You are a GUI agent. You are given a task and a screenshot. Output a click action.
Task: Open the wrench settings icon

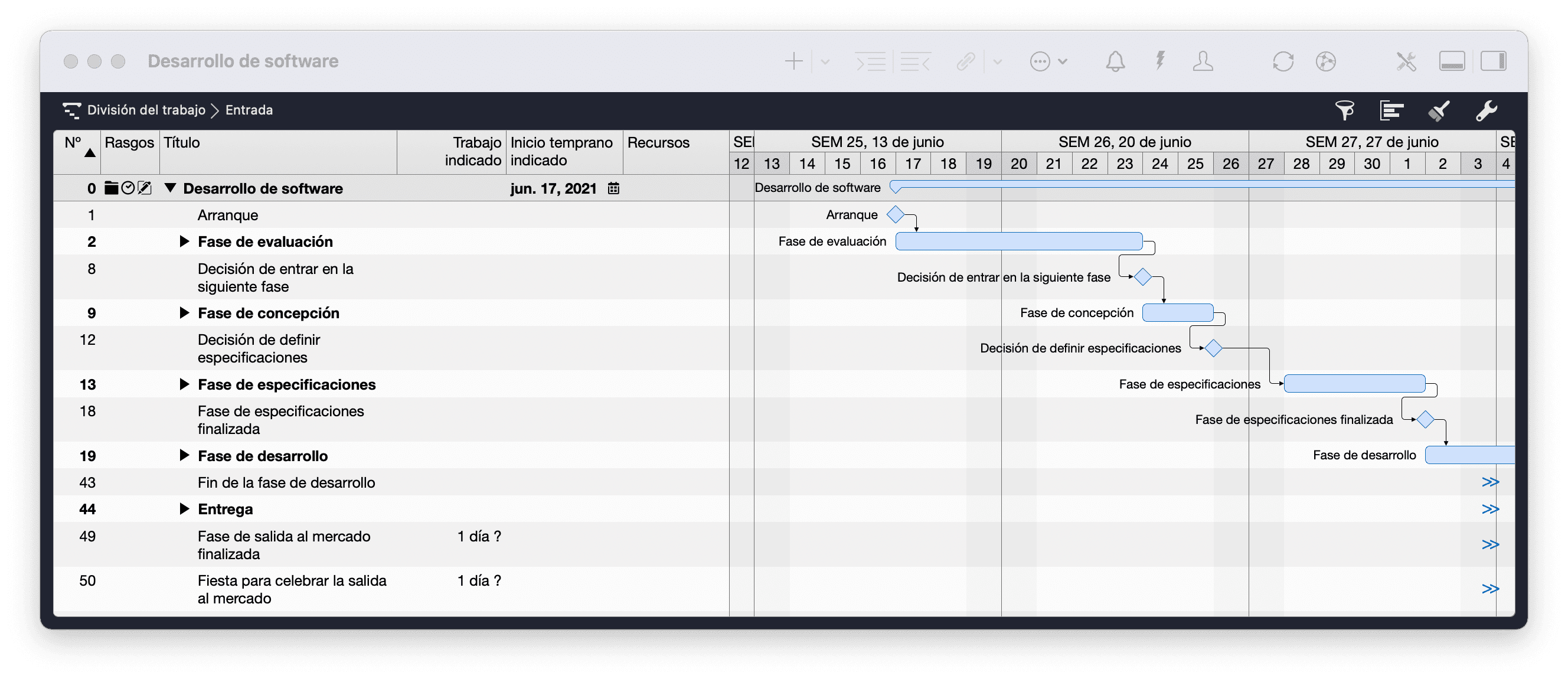[x=1486, y=110]
